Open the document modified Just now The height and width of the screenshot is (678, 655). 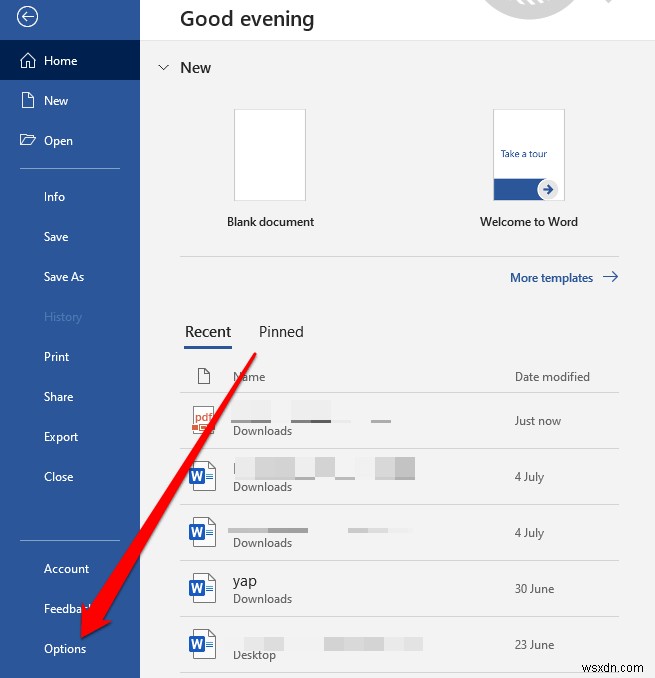399,420
